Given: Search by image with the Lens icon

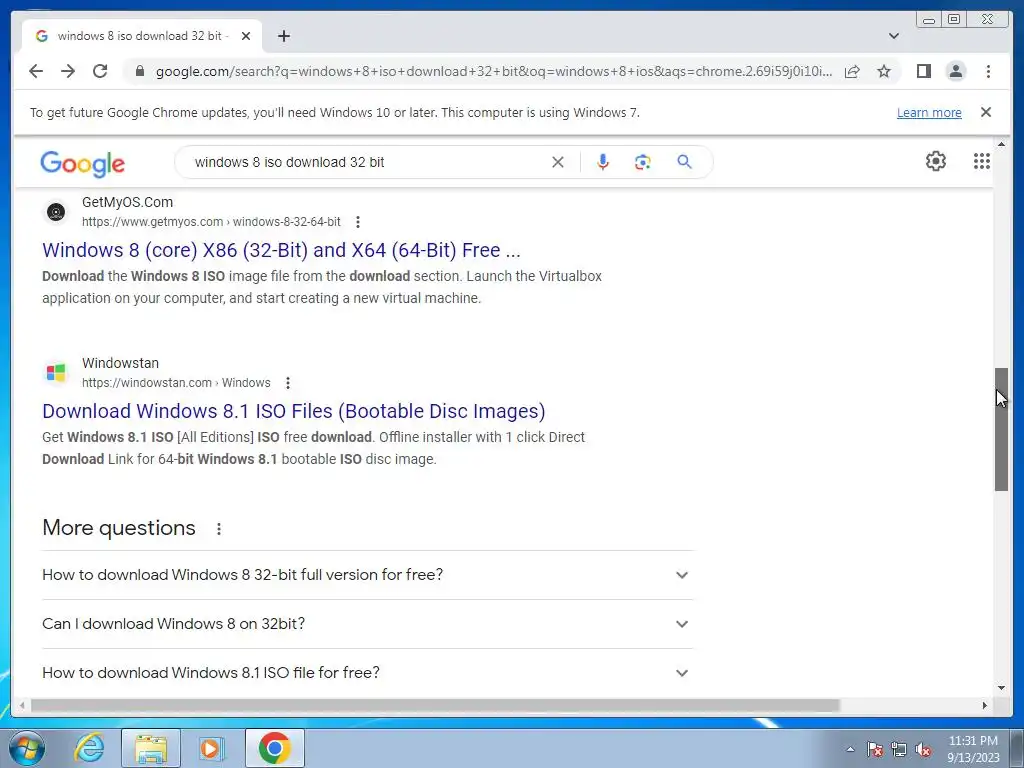Looking at the screenshot, I should point(643,162).
